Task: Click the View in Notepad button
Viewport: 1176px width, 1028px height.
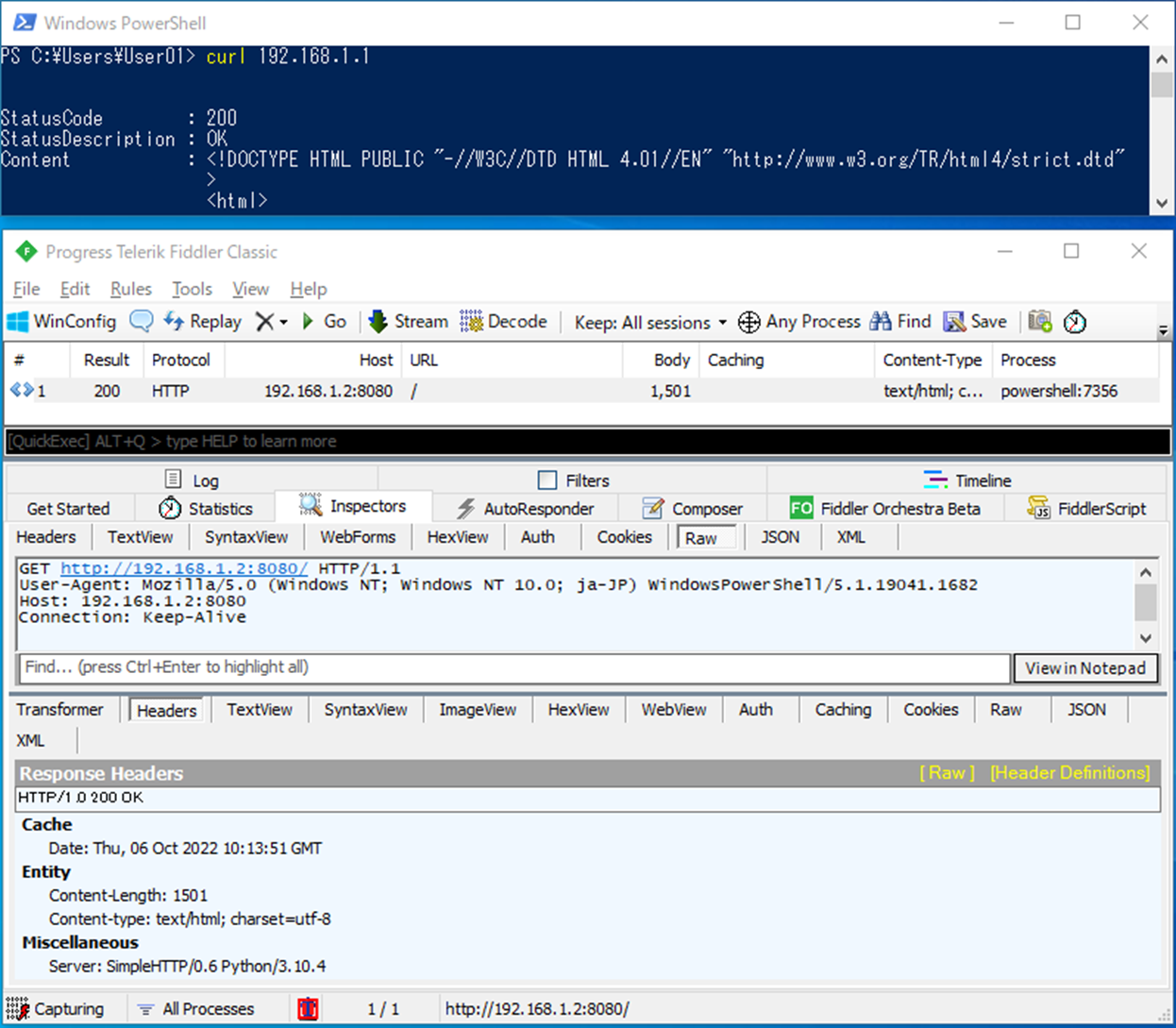Action: click(x=1084, y=668)
